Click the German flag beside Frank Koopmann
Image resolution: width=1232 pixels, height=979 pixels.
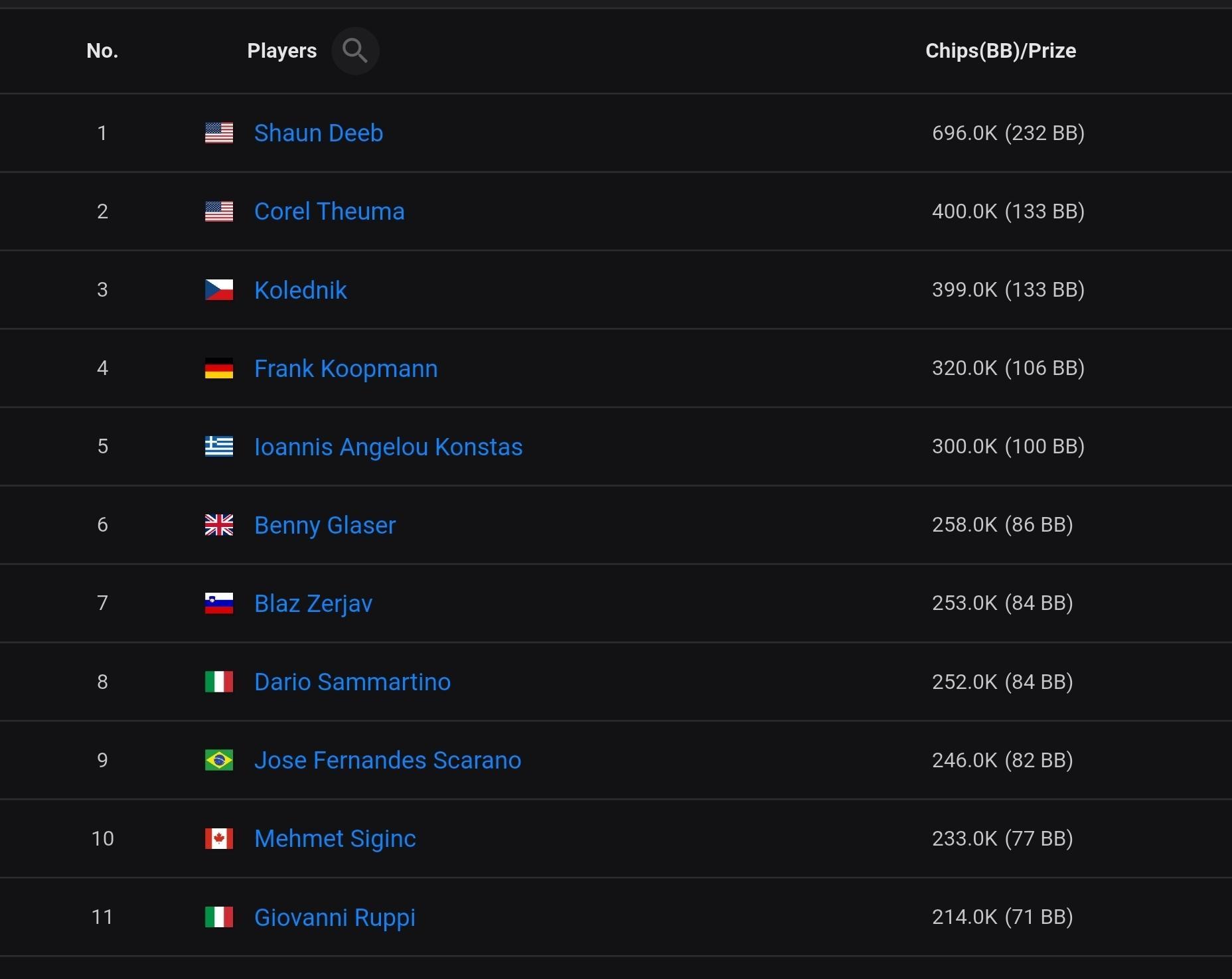[219, 368]
